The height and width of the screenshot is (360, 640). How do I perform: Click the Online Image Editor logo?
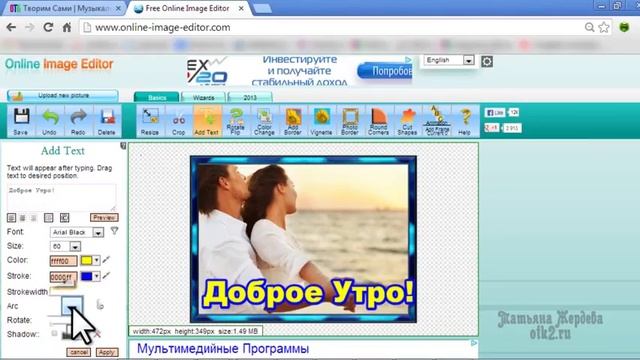59,64
